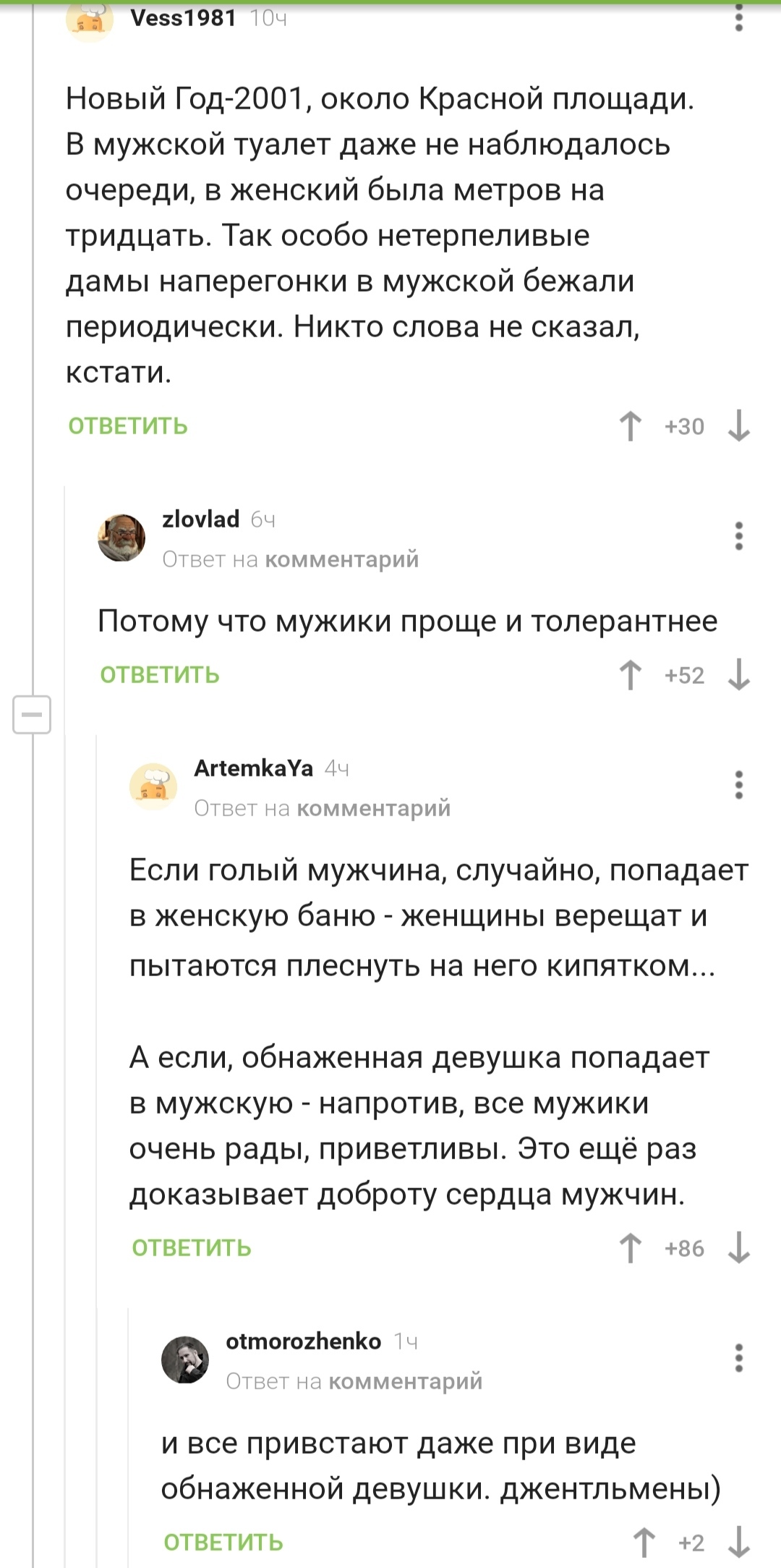781x1568 pixels.
Task: Open otmorozhenko's profile picture
Action: 185,1360
